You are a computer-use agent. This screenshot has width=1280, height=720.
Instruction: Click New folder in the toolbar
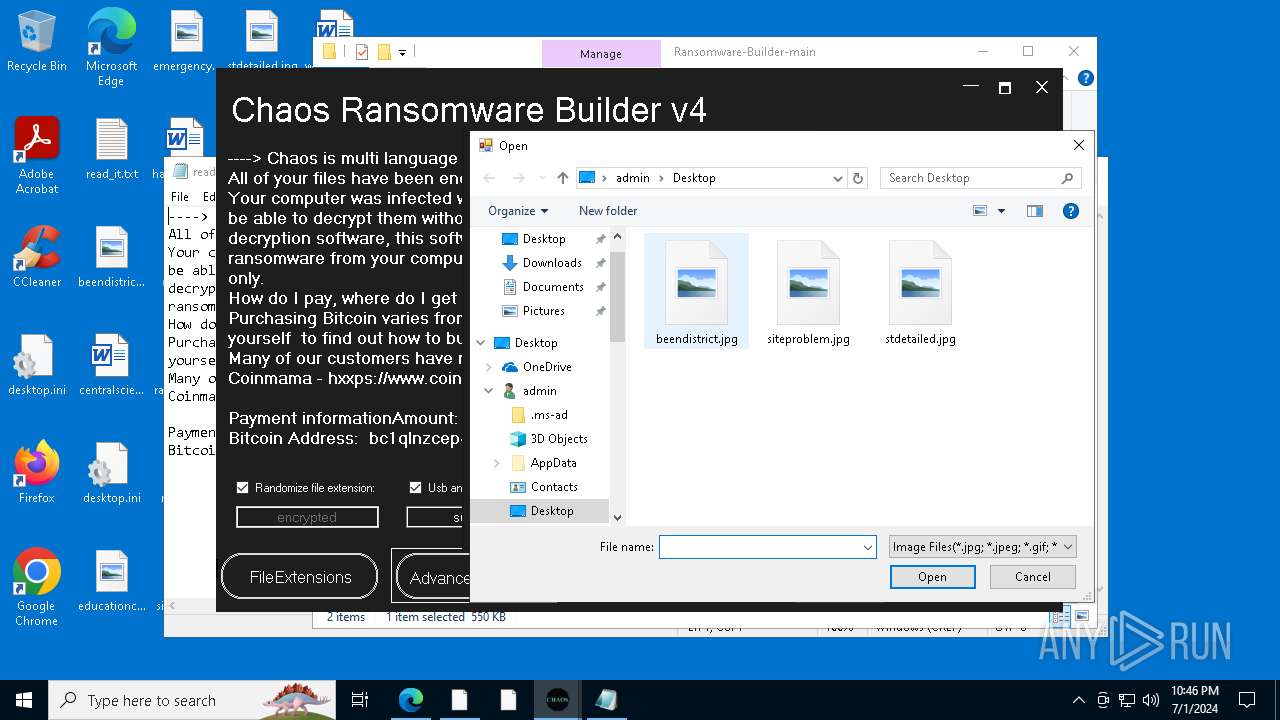(608, 211)
